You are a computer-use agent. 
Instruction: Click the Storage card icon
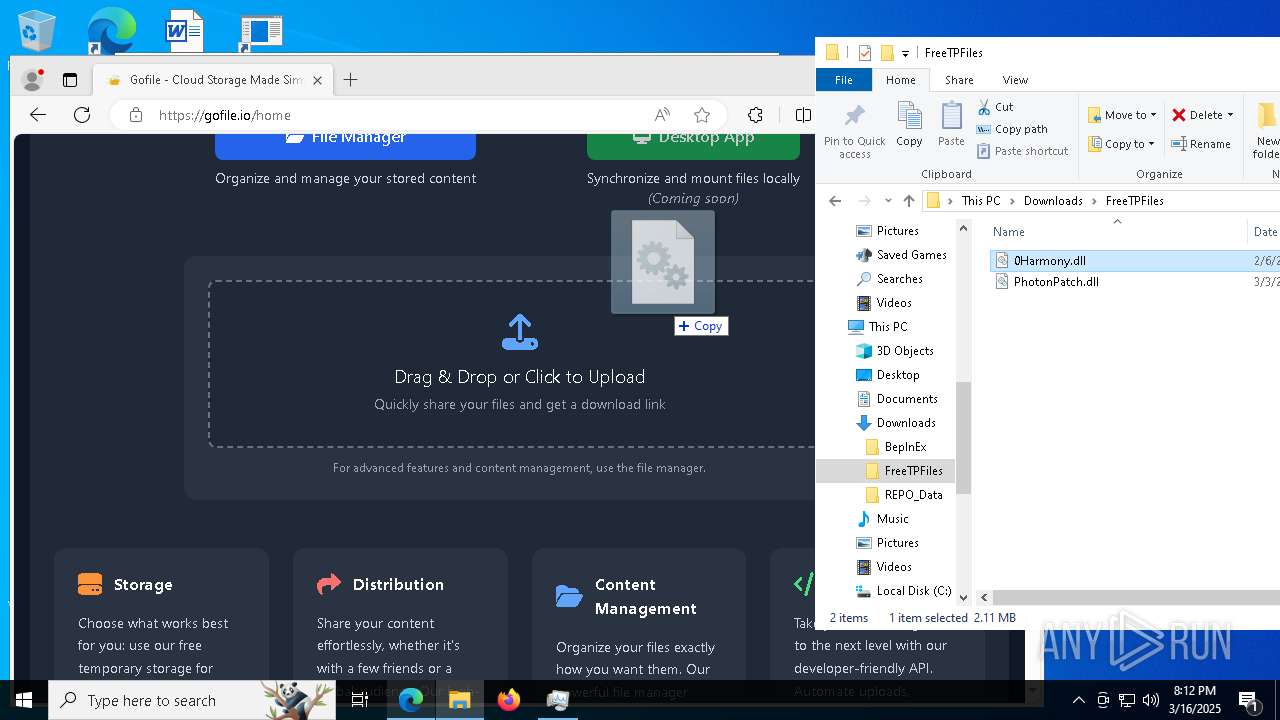coord(90,584)
